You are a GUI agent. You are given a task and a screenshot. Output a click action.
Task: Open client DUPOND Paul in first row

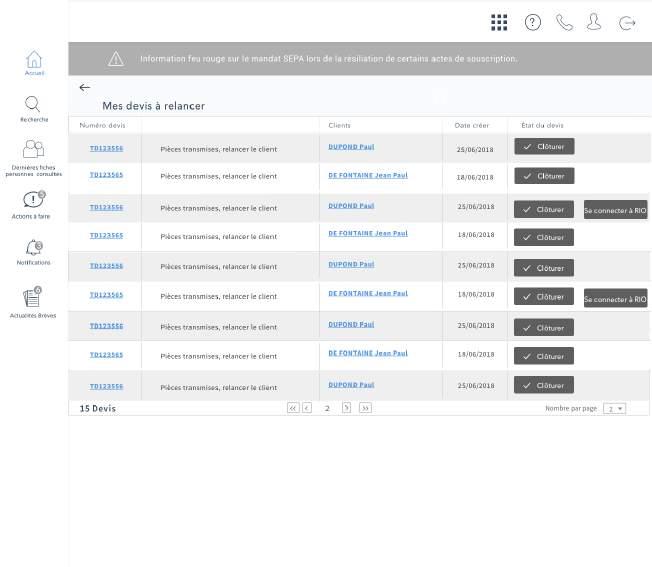[x=351, y=147]
